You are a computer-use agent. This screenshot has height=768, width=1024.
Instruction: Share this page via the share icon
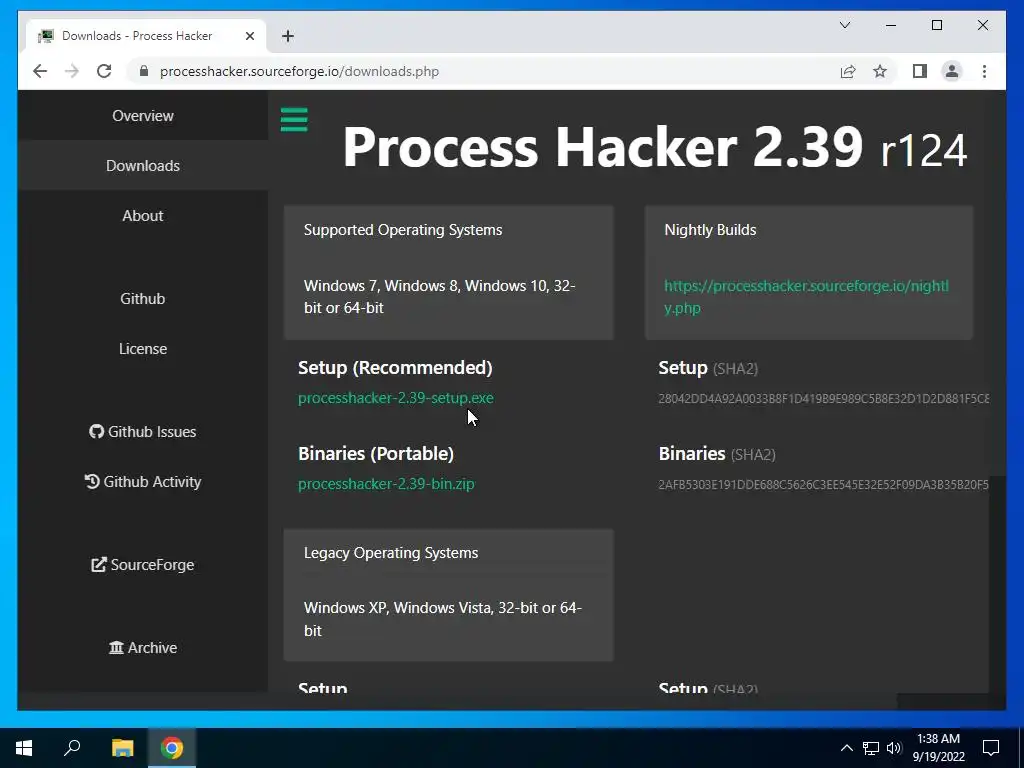pyautogui.click(x=848, y=71)
